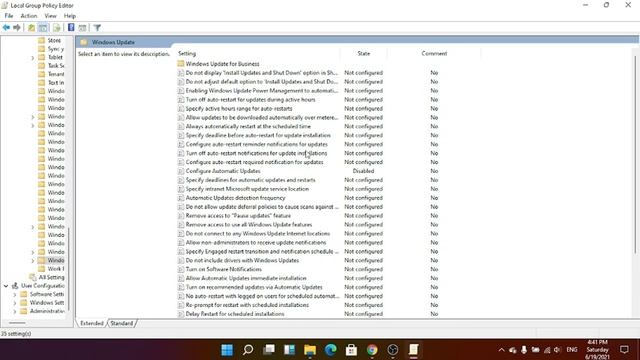
Task: Launch File Explorer from taskbar
Action: 310,350
